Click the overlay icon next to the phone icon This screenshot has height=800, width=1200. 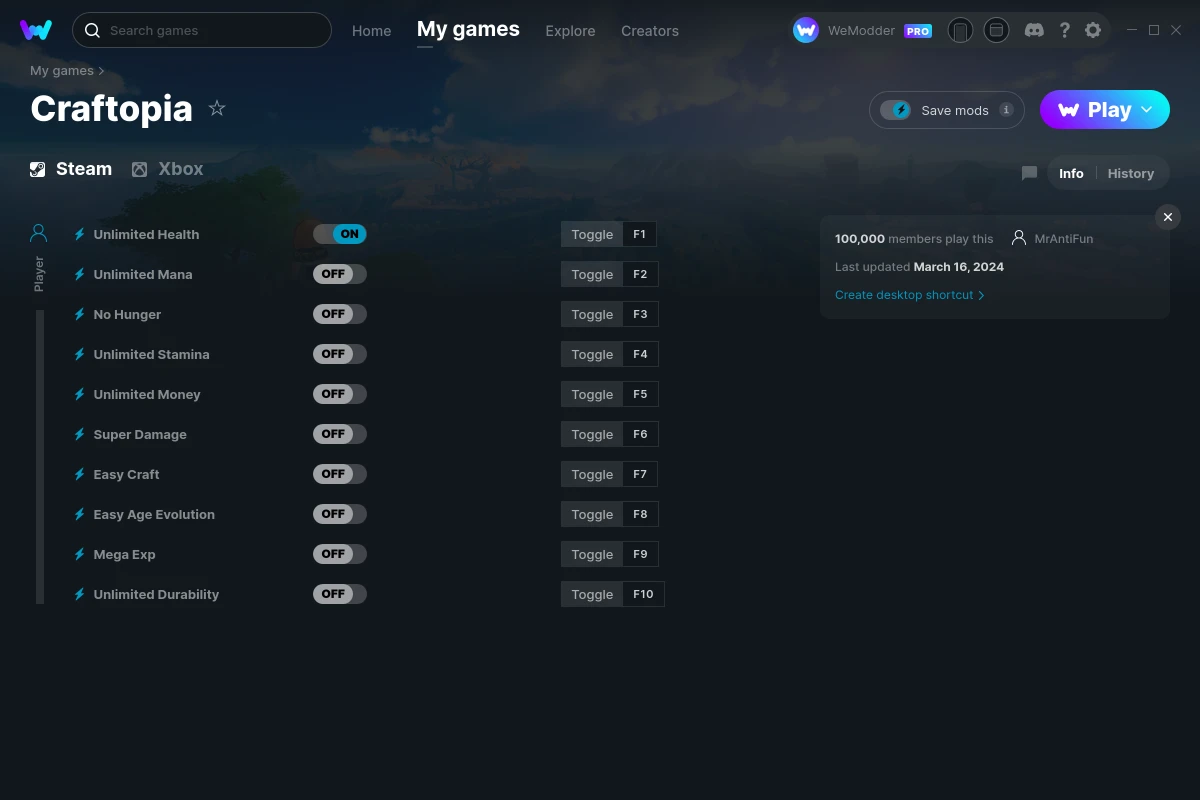pyautogui.click(x=996, y=30)
